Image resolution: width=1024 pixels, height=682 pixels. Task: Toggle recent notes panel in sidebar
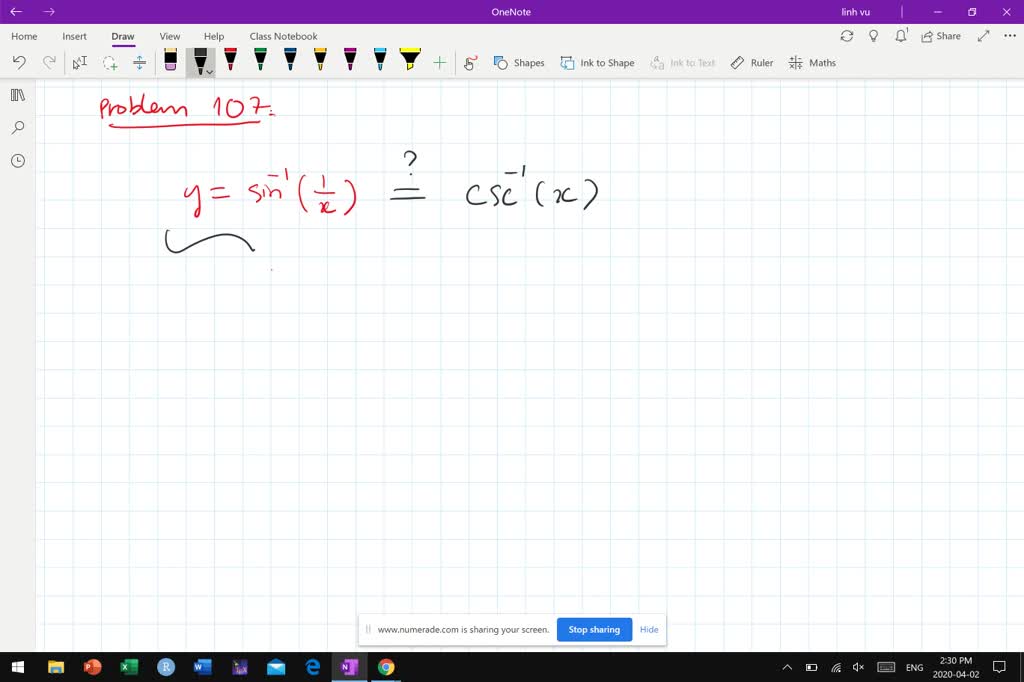(x=16, y=160)
